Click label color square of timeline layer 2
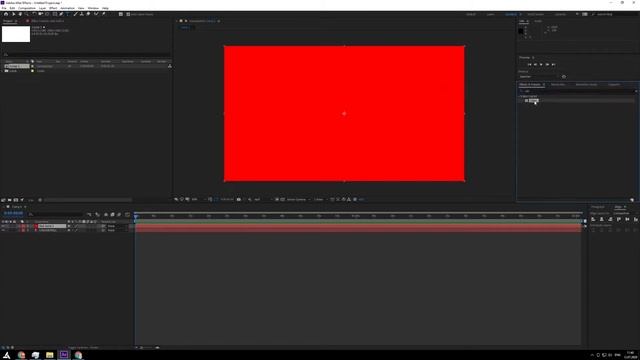This screenshot has height=360, width=640. click(x=23, y=230)
